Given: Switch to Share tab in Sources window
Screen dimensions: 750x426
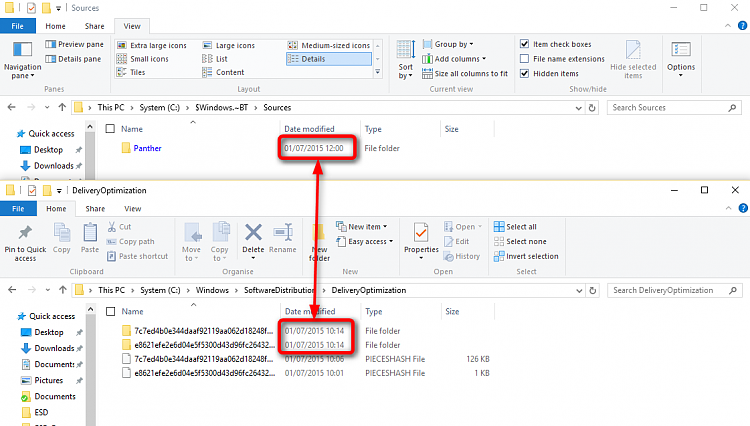Looking at the screenshot, I should tap(95, 26).
